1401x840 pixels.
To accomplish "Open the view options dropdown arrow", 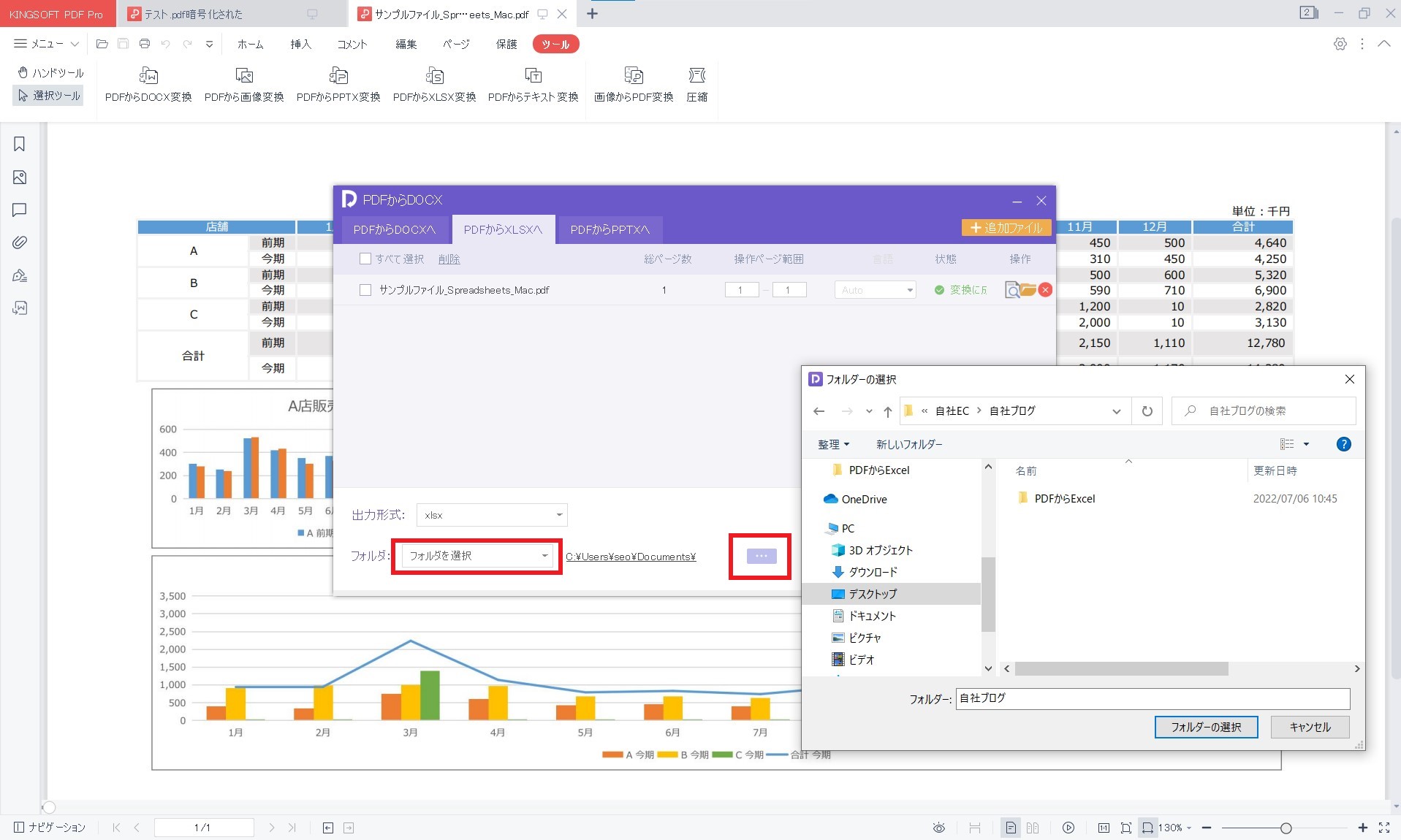I will point(1306,444).
